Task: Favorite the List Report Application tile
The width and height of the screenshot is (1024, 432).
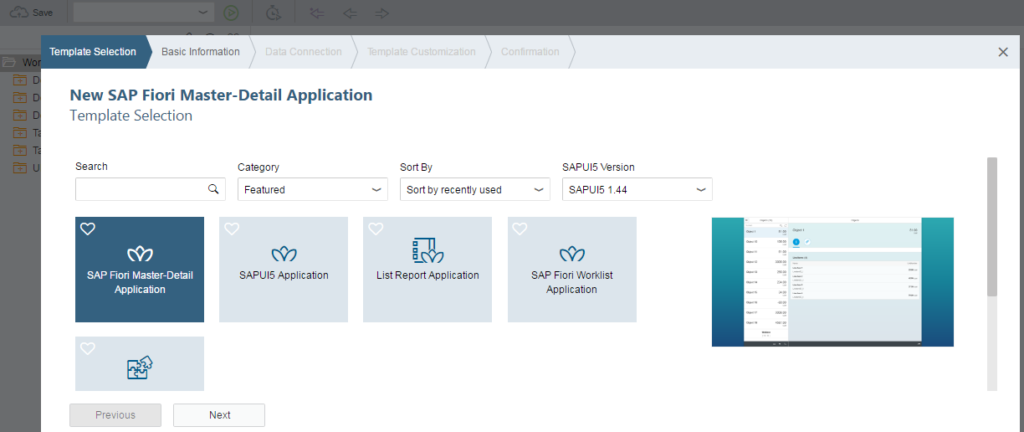Action: [376, 228]
